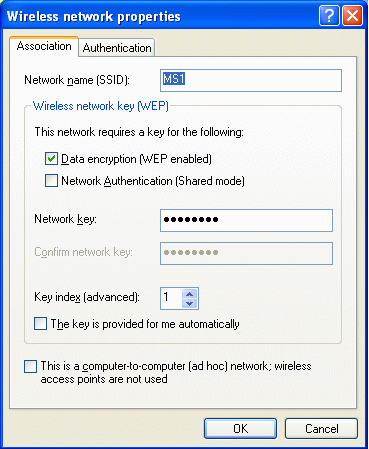Close the Wireless network properties dialog

352,16
